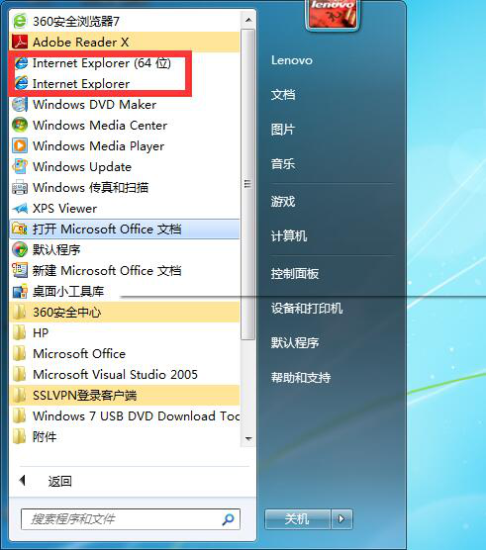Open Windows 传真和扫描 icon
The height and width of the screenshot is (550, 486).
pos(20,187)
